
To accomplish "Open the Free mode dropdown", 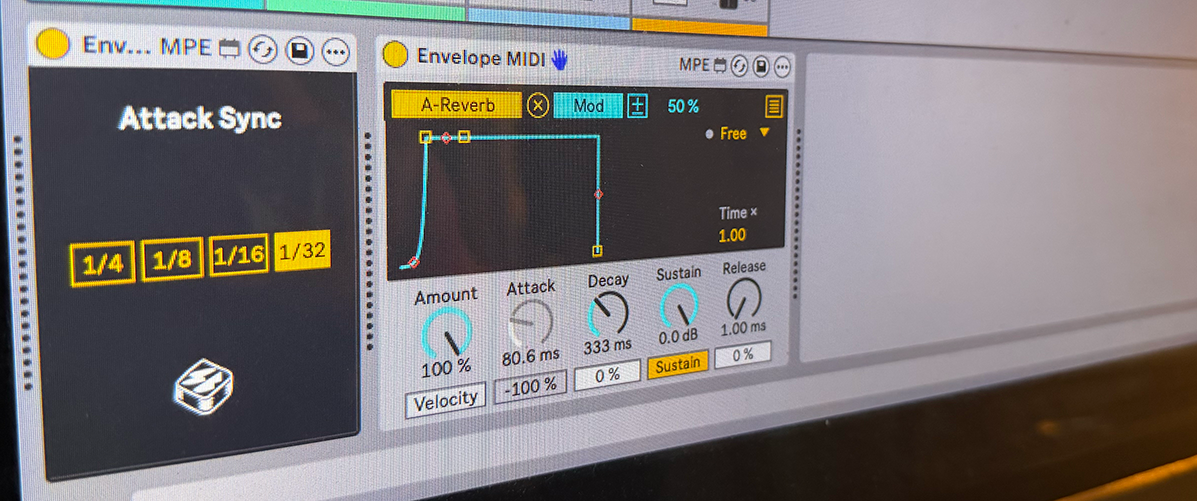I will [x=738, y=134].
